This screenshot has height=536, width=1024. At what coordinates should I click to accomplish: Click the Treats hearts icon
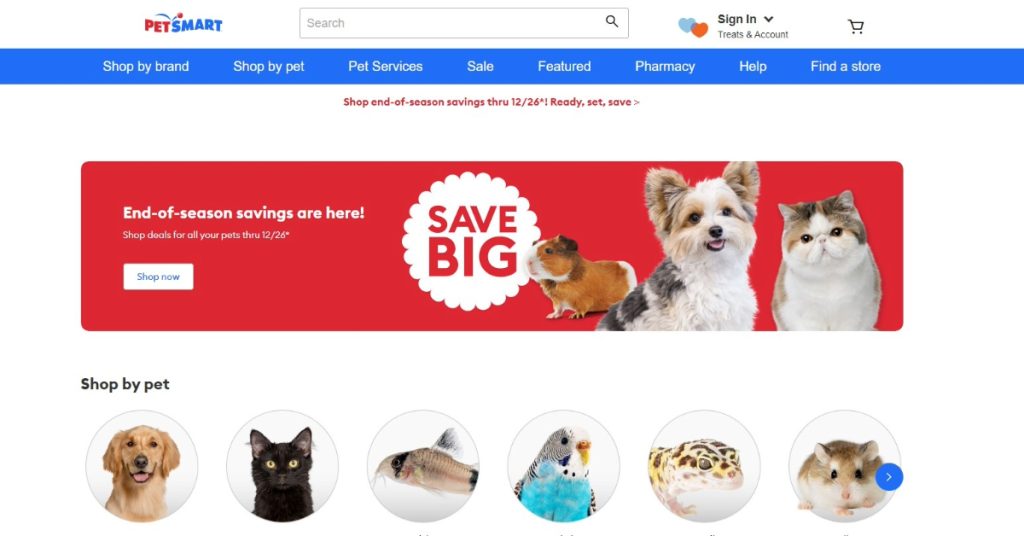coord(693,27)
